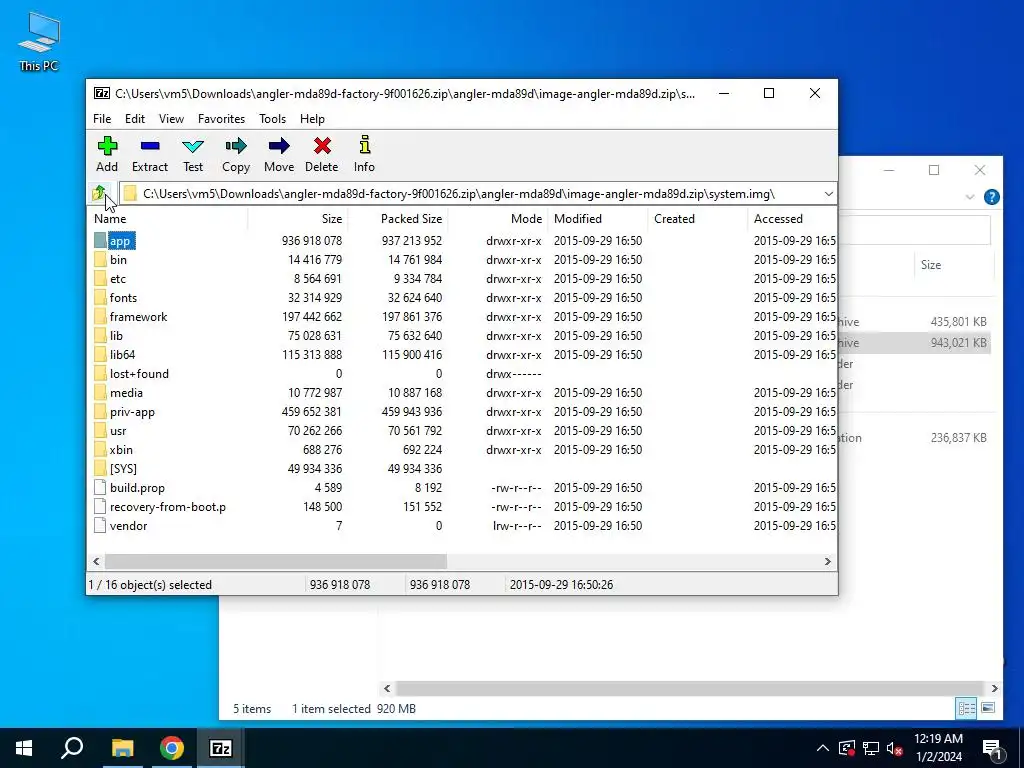1024x768 pixels.
Task: Sort by the Created column header
Action: pyautogui.click(x=697, y=219)
